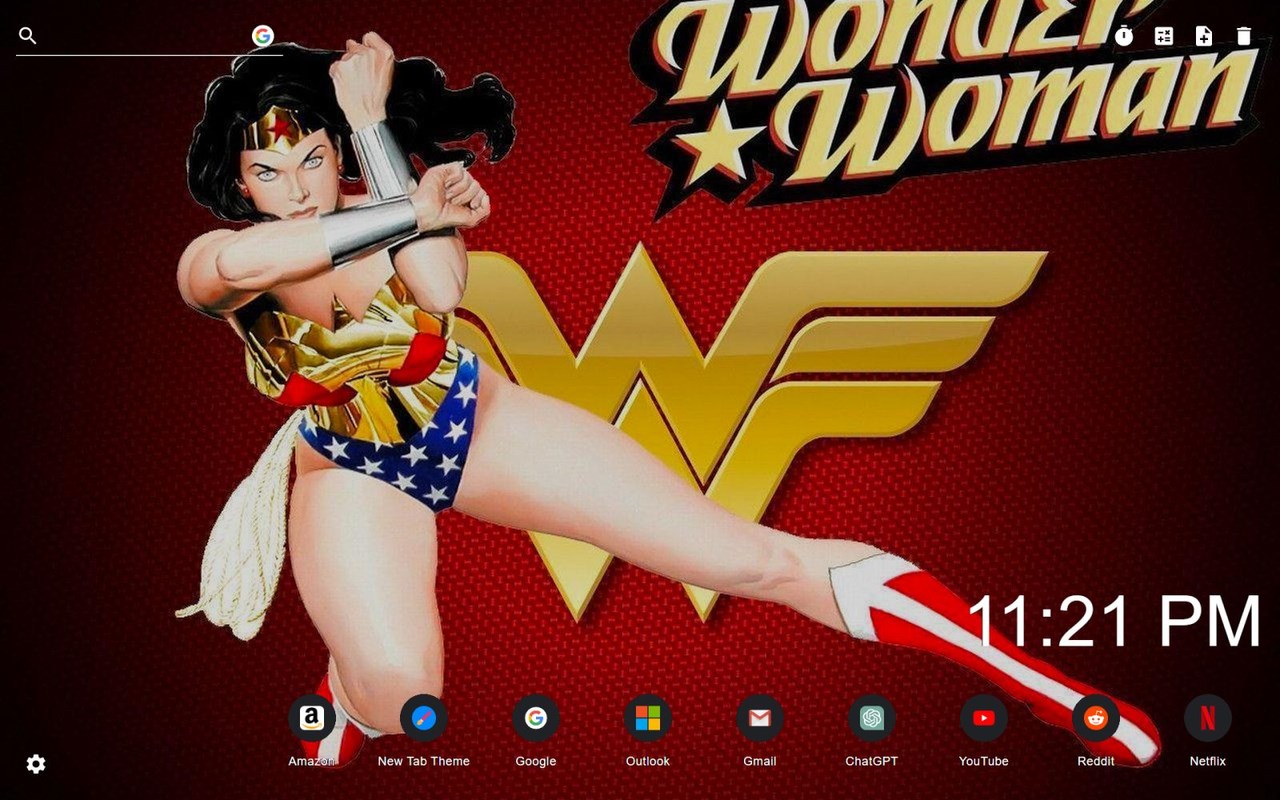This screenshot has height=800, width=1280.
Task: Click the magnifier search icon
Action: coord(28,36)
